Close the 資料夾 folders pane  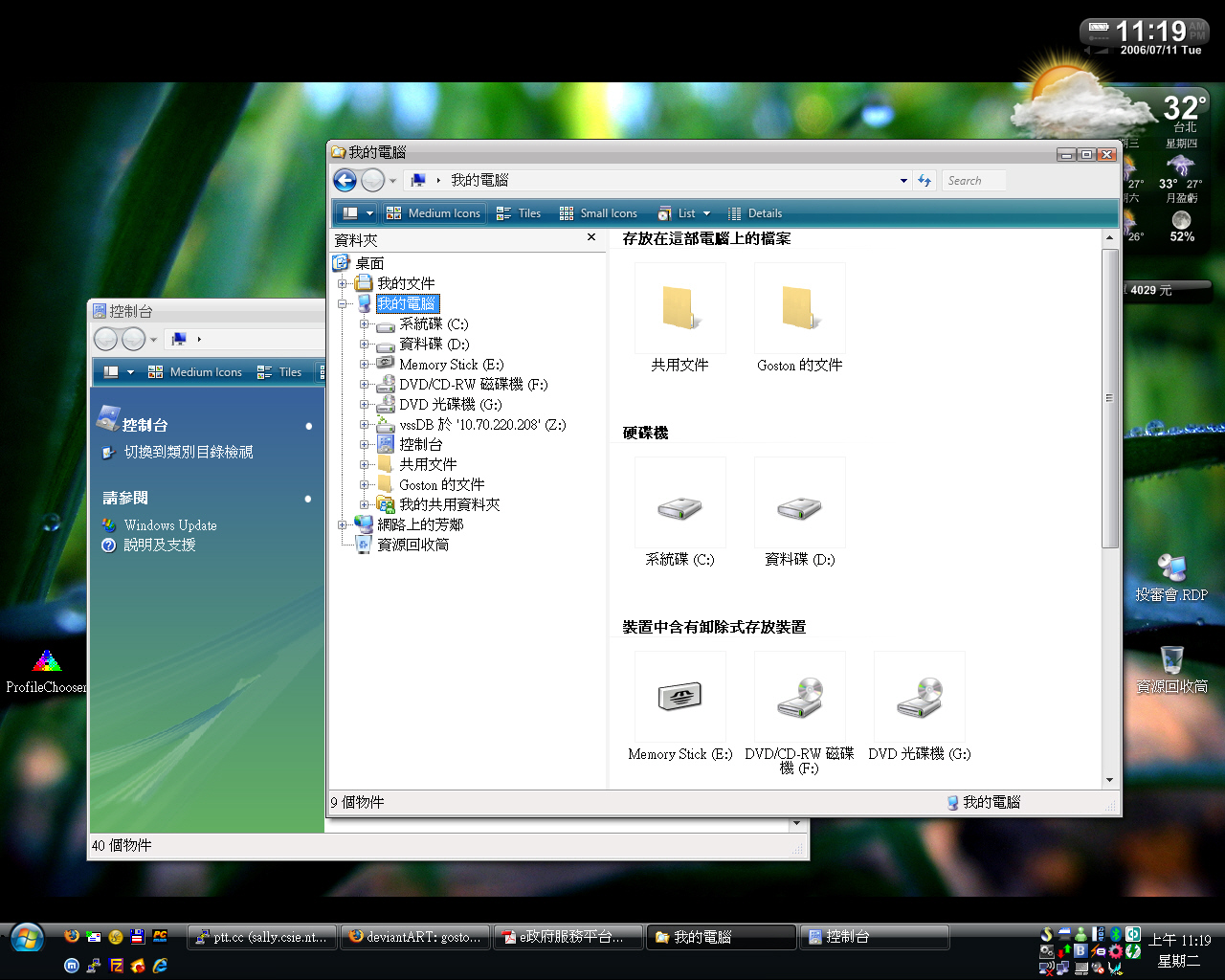[591, 237]
